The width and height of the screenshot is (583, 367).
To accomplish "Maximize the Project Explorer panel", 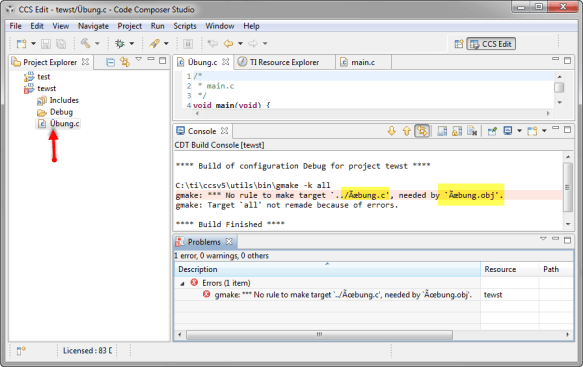I will tap(162, 60).
